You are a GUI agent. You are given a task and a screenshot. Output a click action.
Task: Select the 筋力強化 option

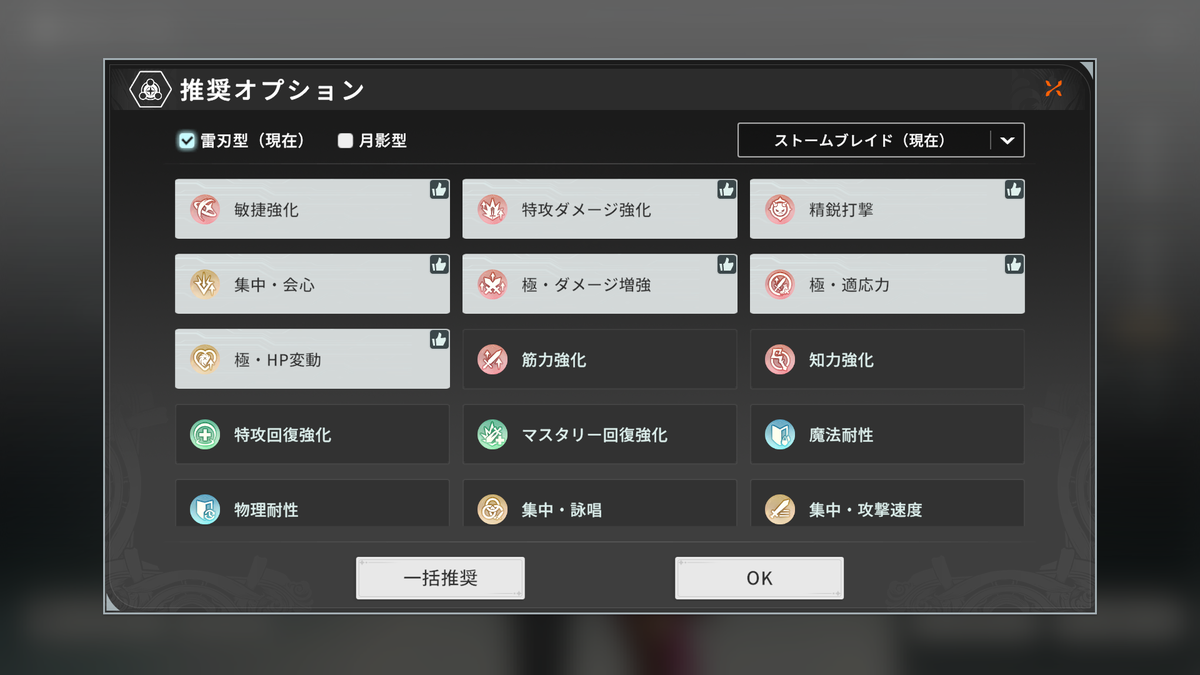(x=600, y=360)
